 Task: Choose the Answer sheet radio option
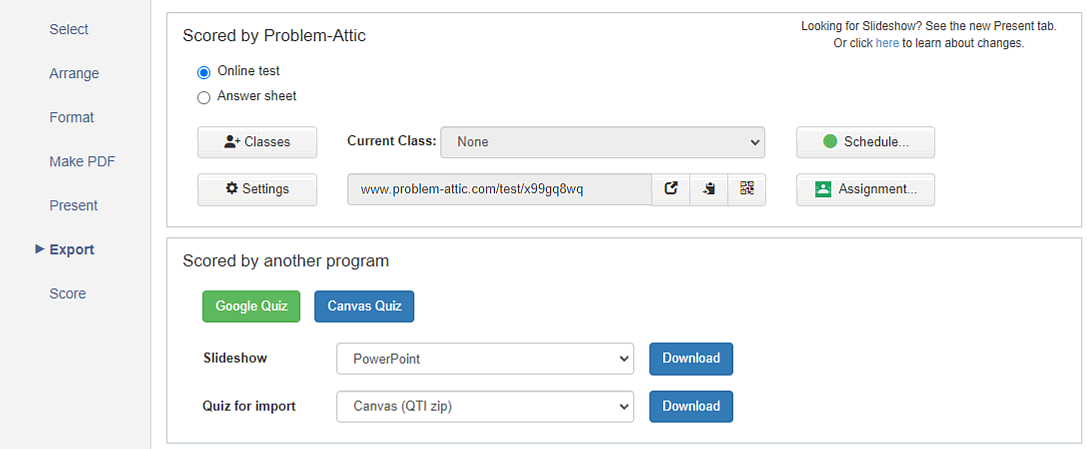(204, 98)
